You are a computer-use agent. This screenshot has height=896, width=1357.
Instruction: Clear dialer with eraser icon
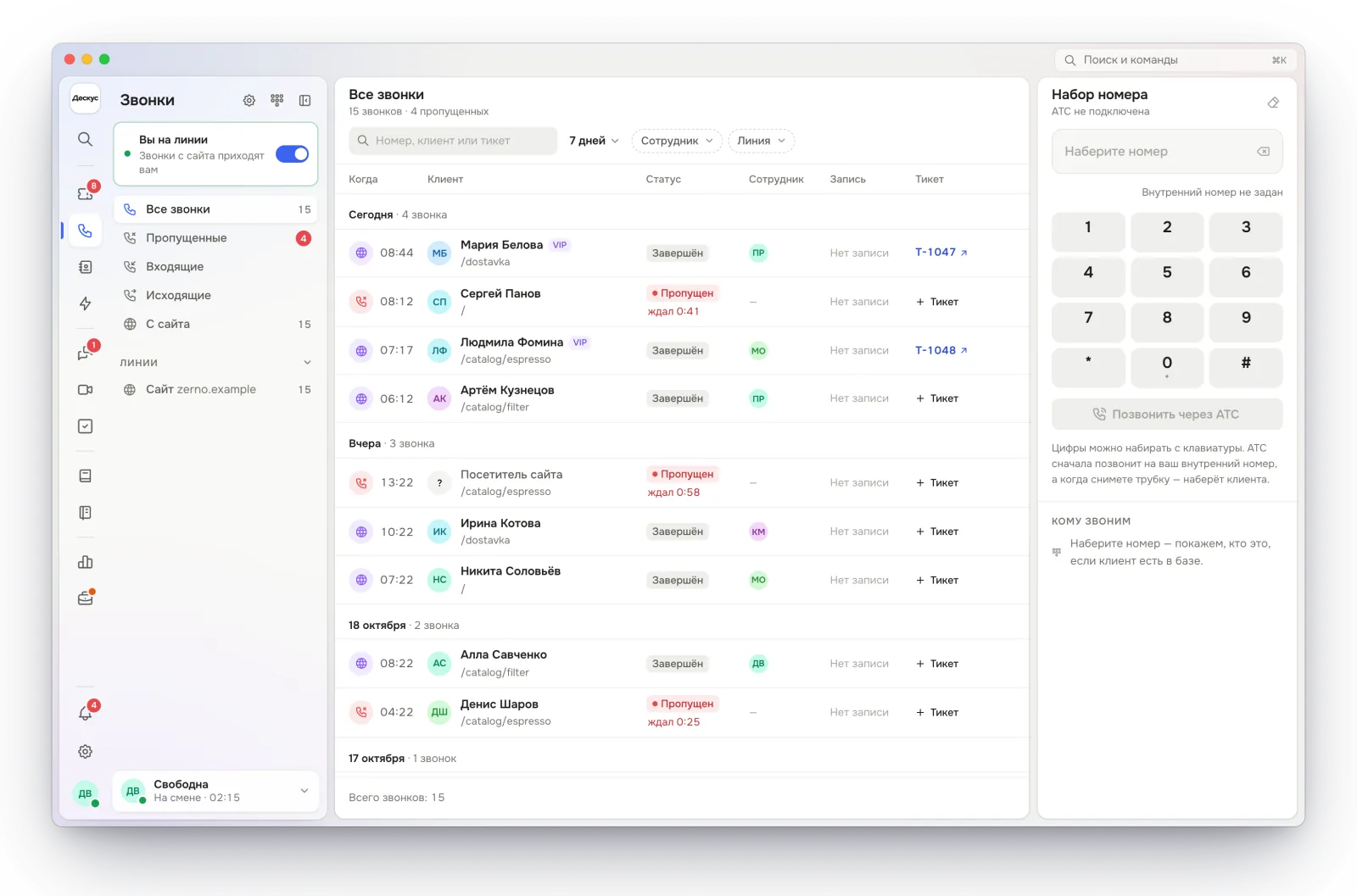coord(1273,103)
